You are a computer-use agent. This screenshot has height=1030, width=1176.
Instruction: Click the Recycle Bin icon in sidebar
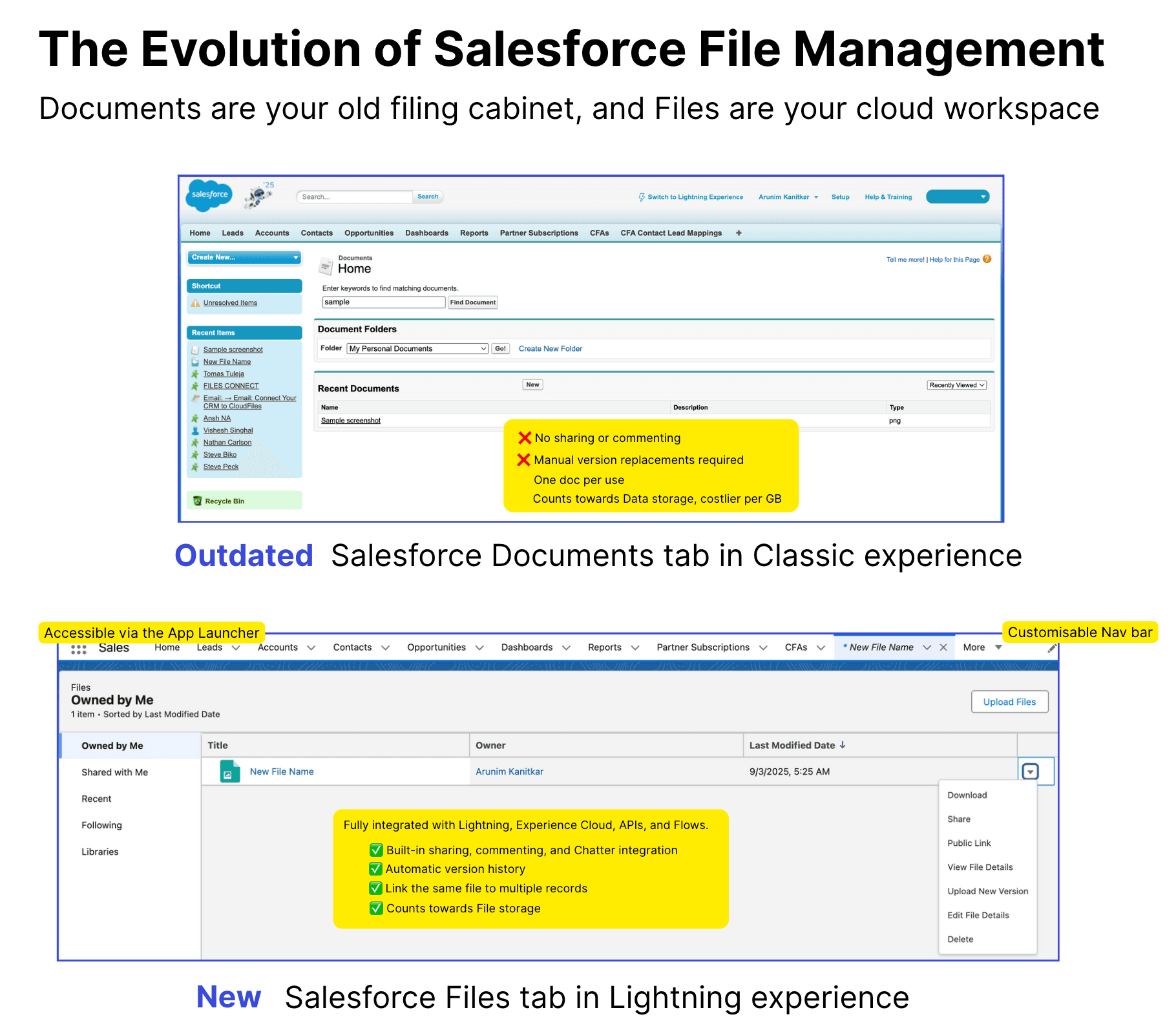pyautogui.click(x=198, y=501)
